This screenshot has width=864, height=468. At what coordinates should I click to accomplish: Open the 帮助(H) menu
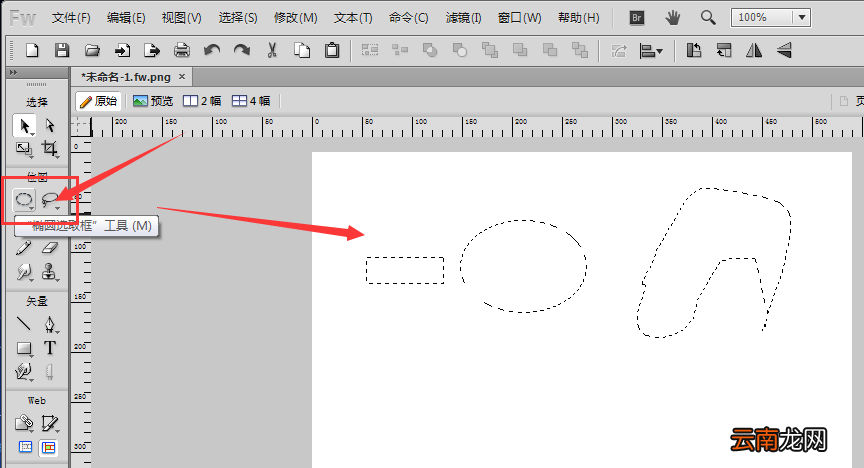pyautogui.click(x=579, y=18)
